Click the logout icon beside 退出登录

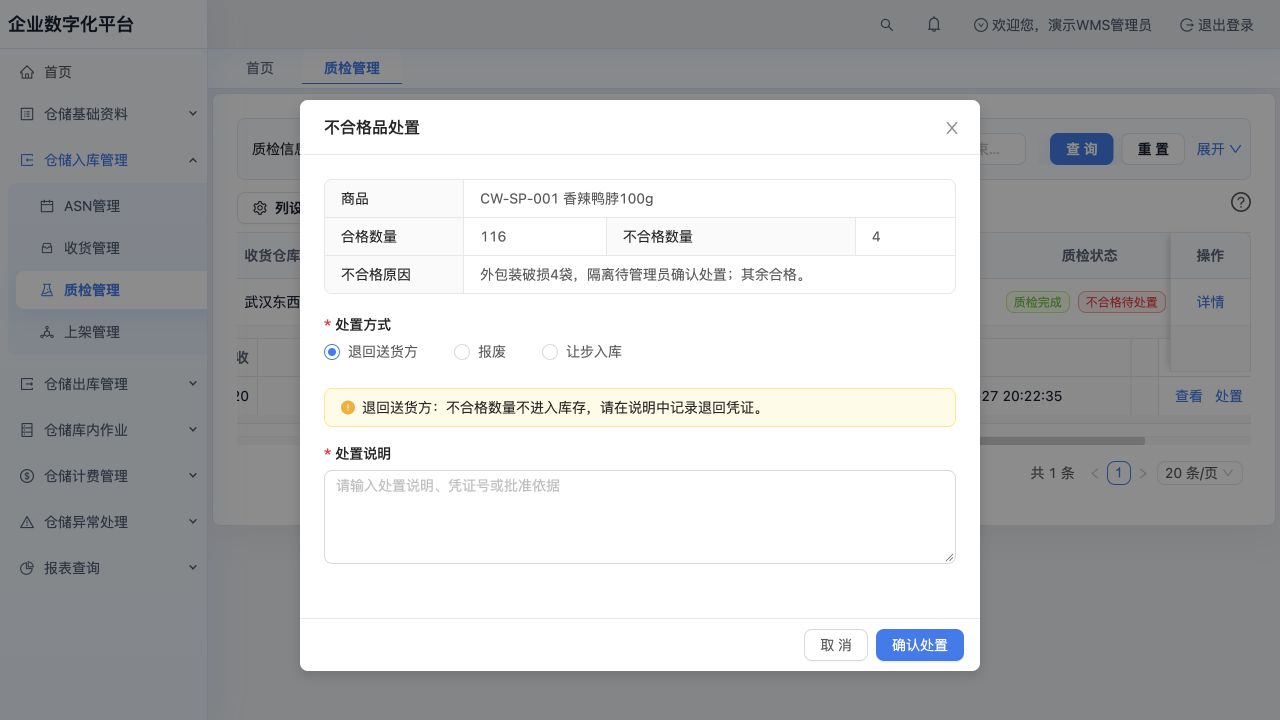pyautogui.click(x=1187, y=25)
